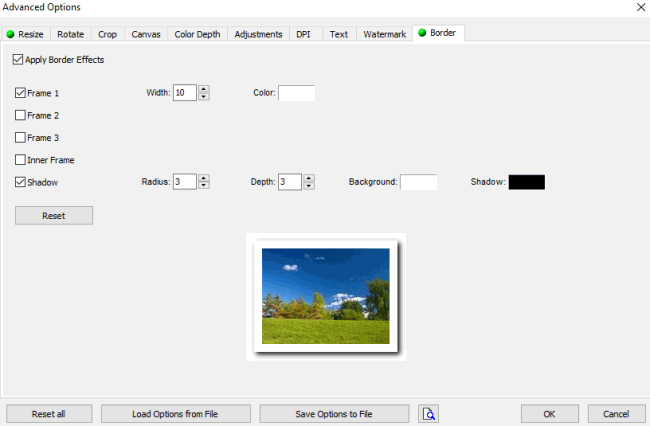
Task: Switch to the Resize tab
Action: pyautogui.click(x=25, y=34)
